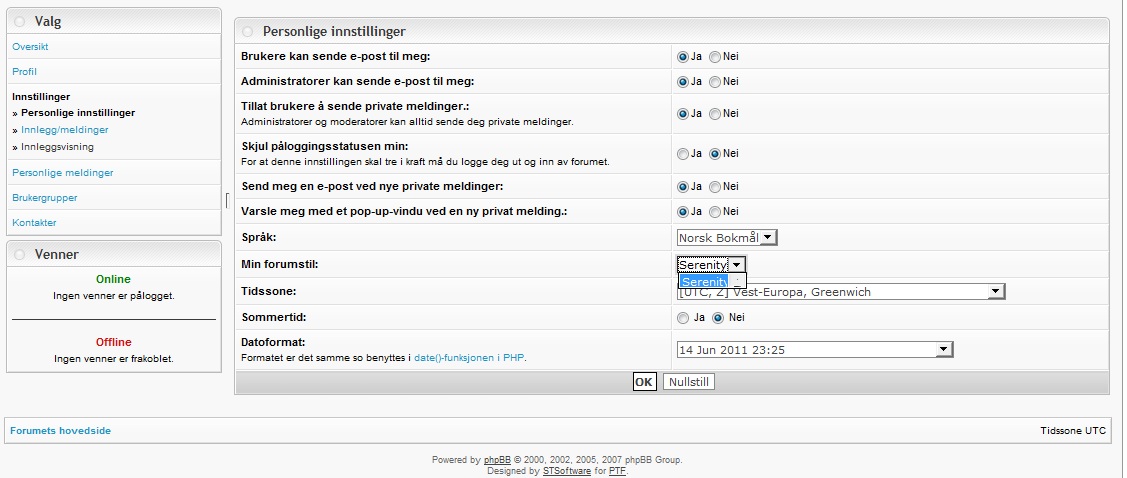Screen dimensions: 1127x478
Task: Open Personlige meldinger
Action: (62, 173)
